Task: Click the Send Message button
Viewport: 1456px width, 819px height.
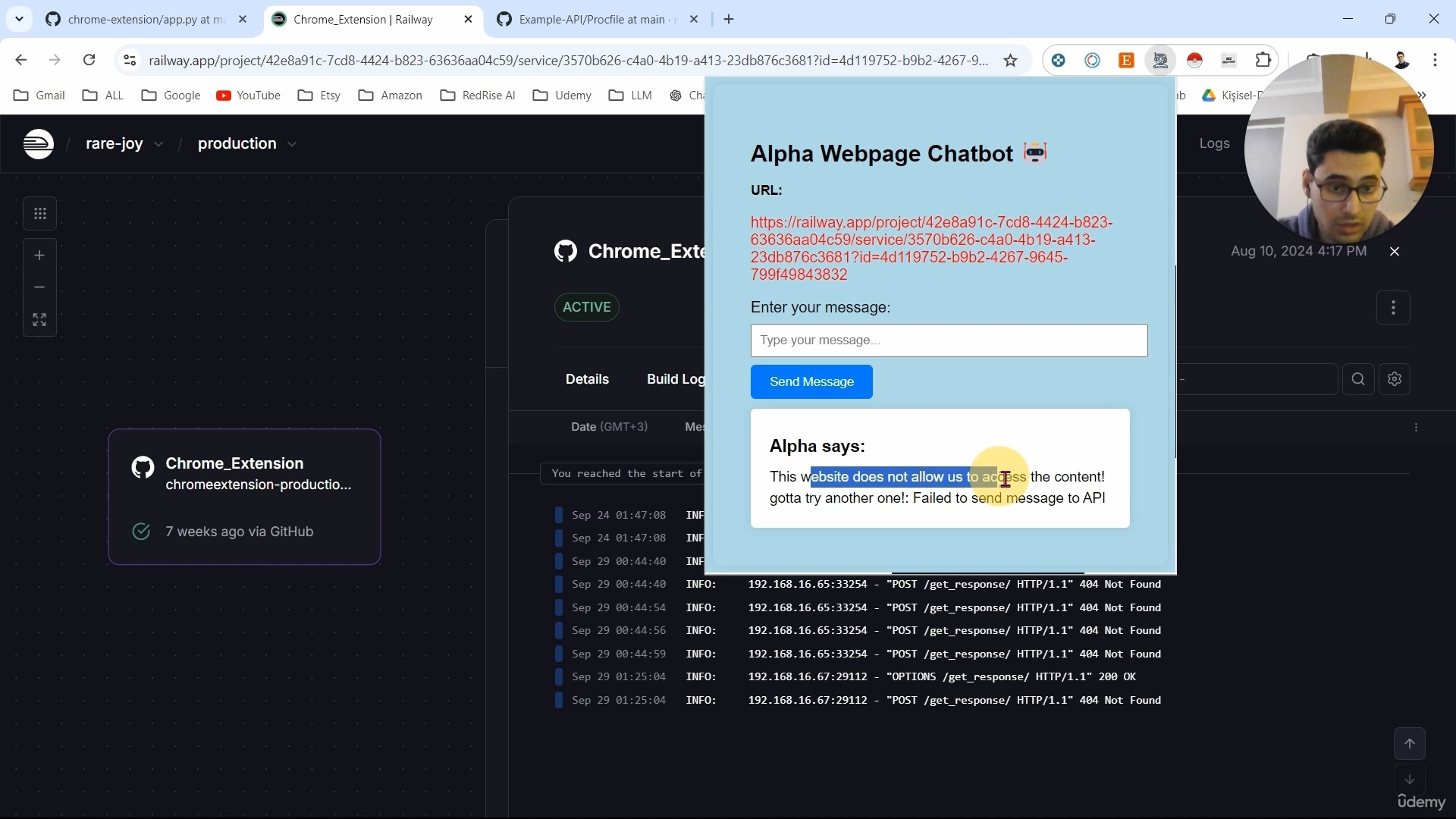Action: pos(811,382)
